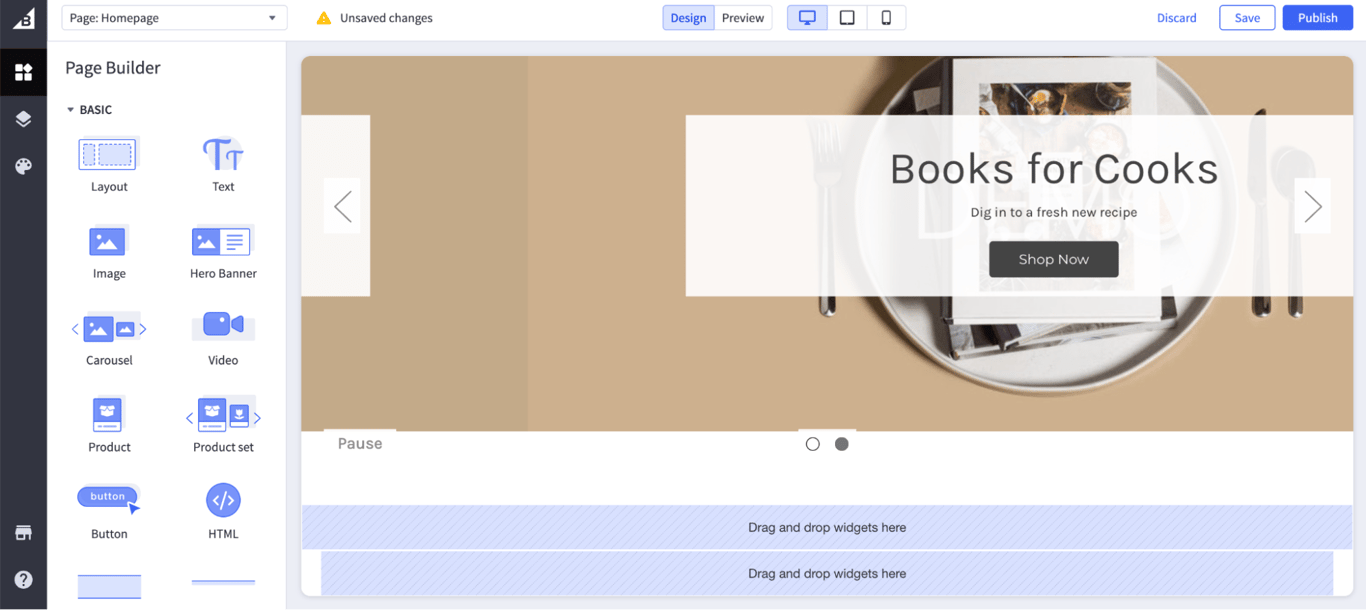The width and height of the screenshot is (1366, 610).
Task: Click the Shop Now button in the banner
Action: 1053,259
